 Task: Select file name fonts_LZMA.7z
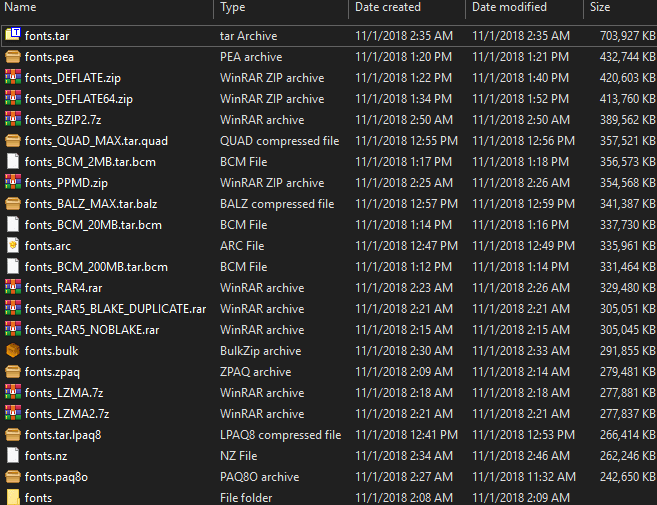point(64,393)
